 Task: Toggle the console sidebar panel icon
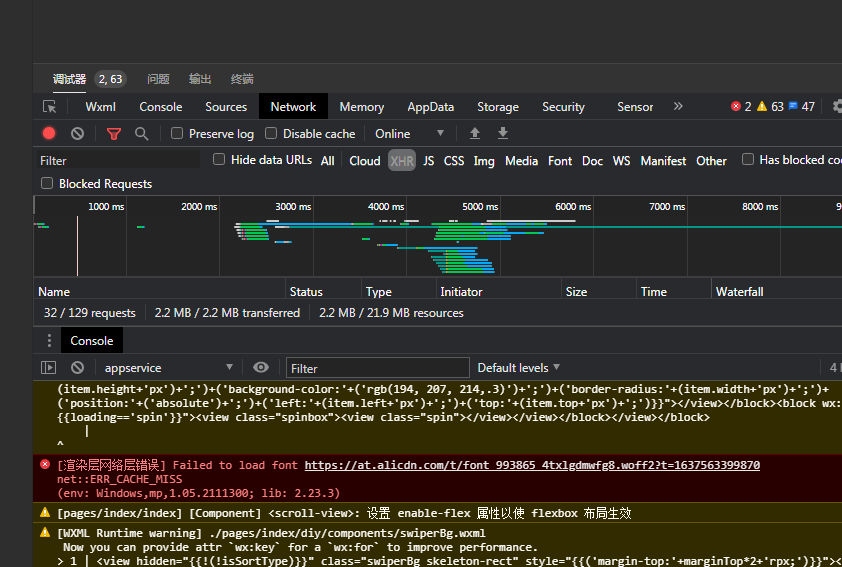pyautogui.click(x=48, y=367)
